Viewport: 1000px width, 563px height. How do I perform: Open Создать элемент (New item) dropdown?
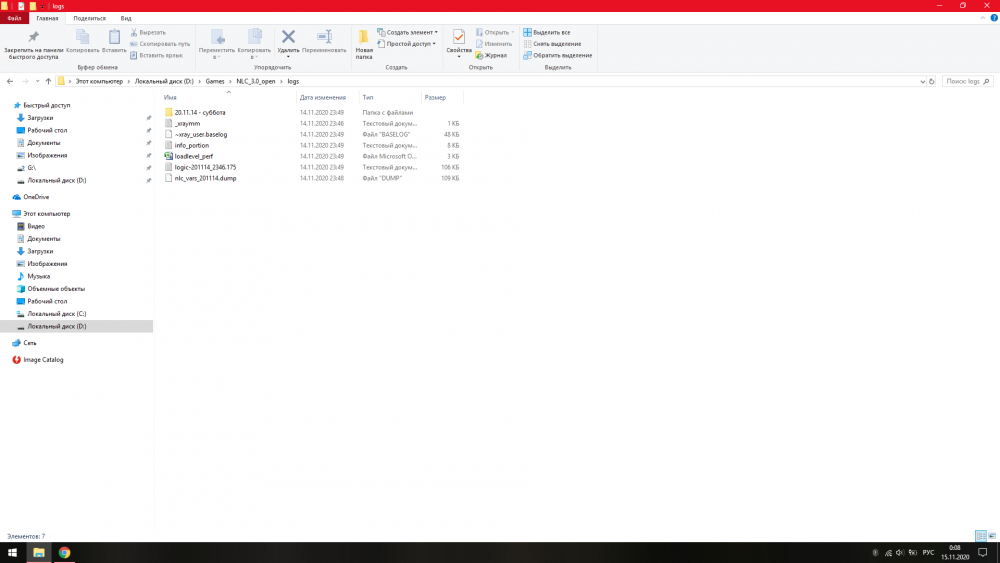pos(408,33)
